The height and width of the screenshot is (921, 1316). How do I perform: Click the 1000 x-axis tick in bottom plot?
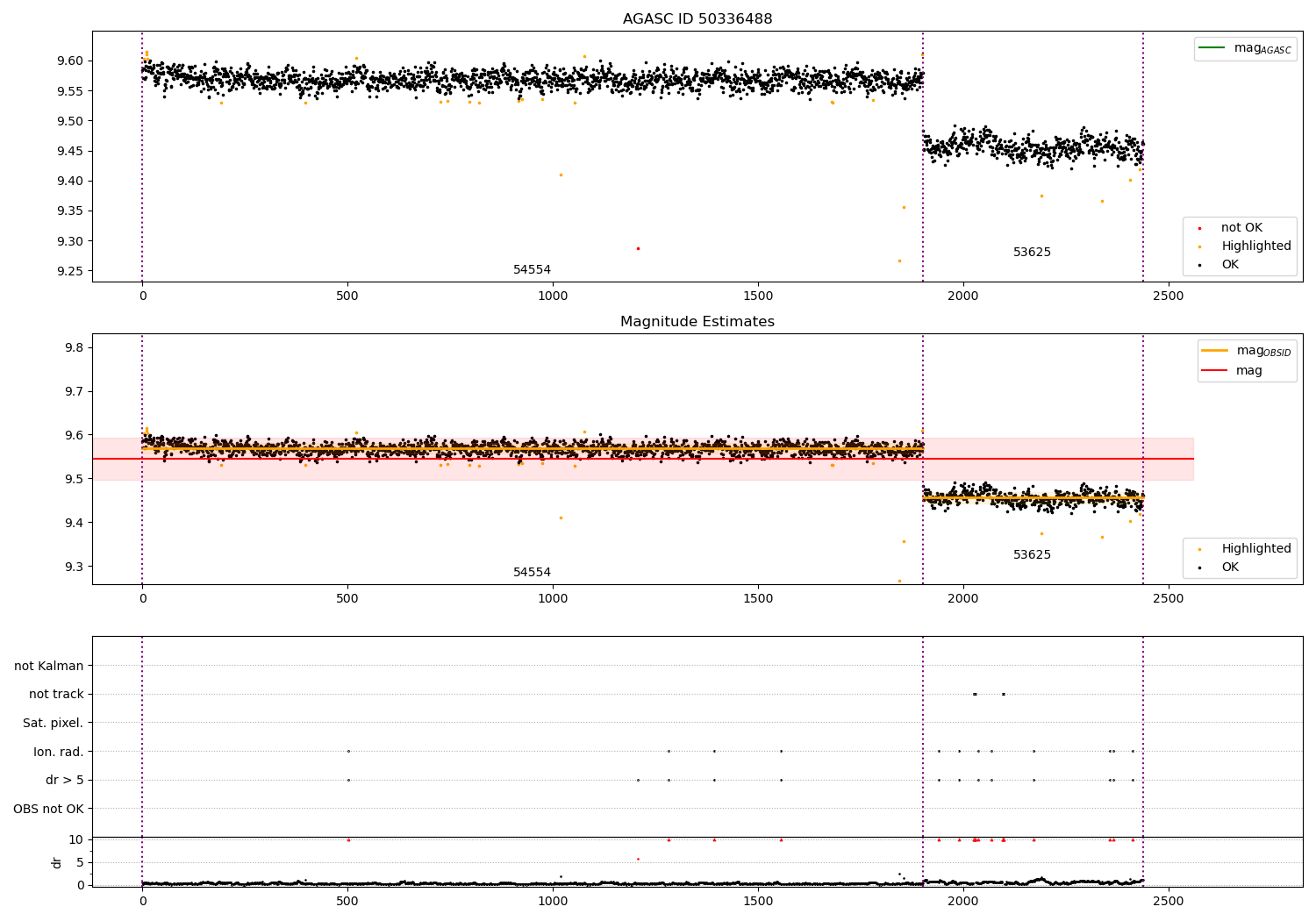[x=553, y=901]
